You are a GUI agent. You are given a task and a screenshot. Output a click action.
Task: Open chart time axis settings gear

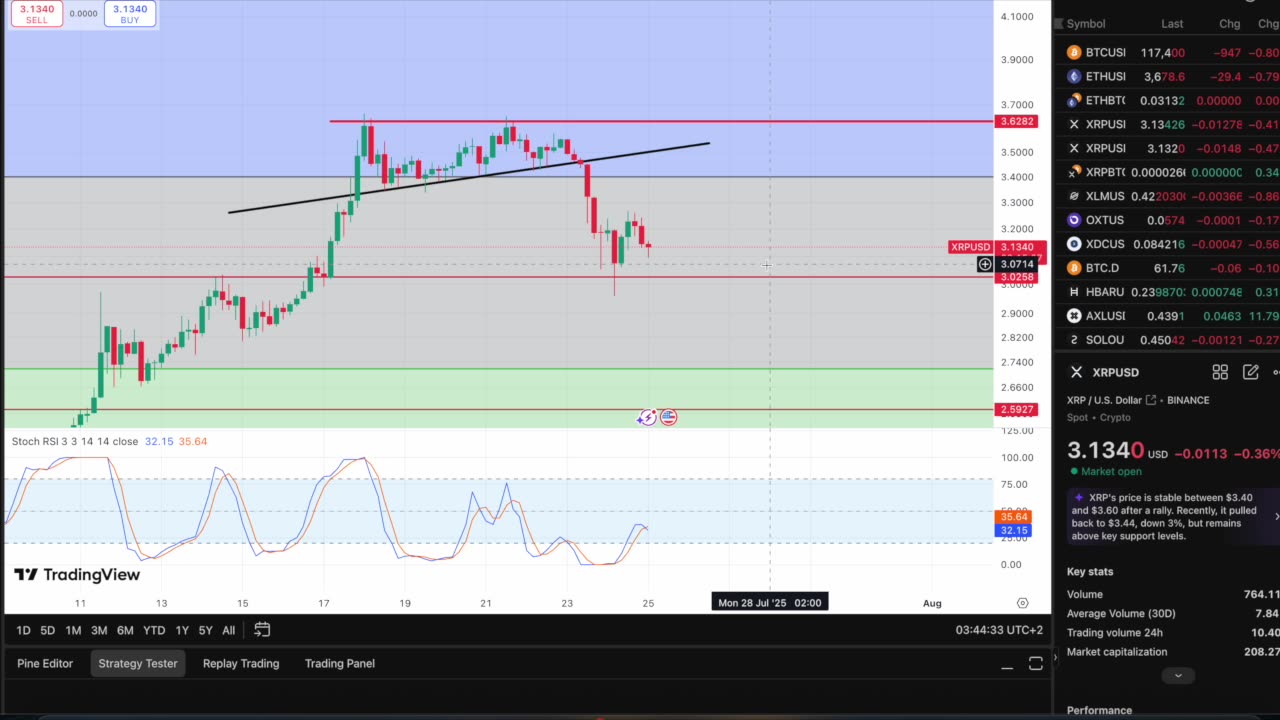click(1022, 603)
